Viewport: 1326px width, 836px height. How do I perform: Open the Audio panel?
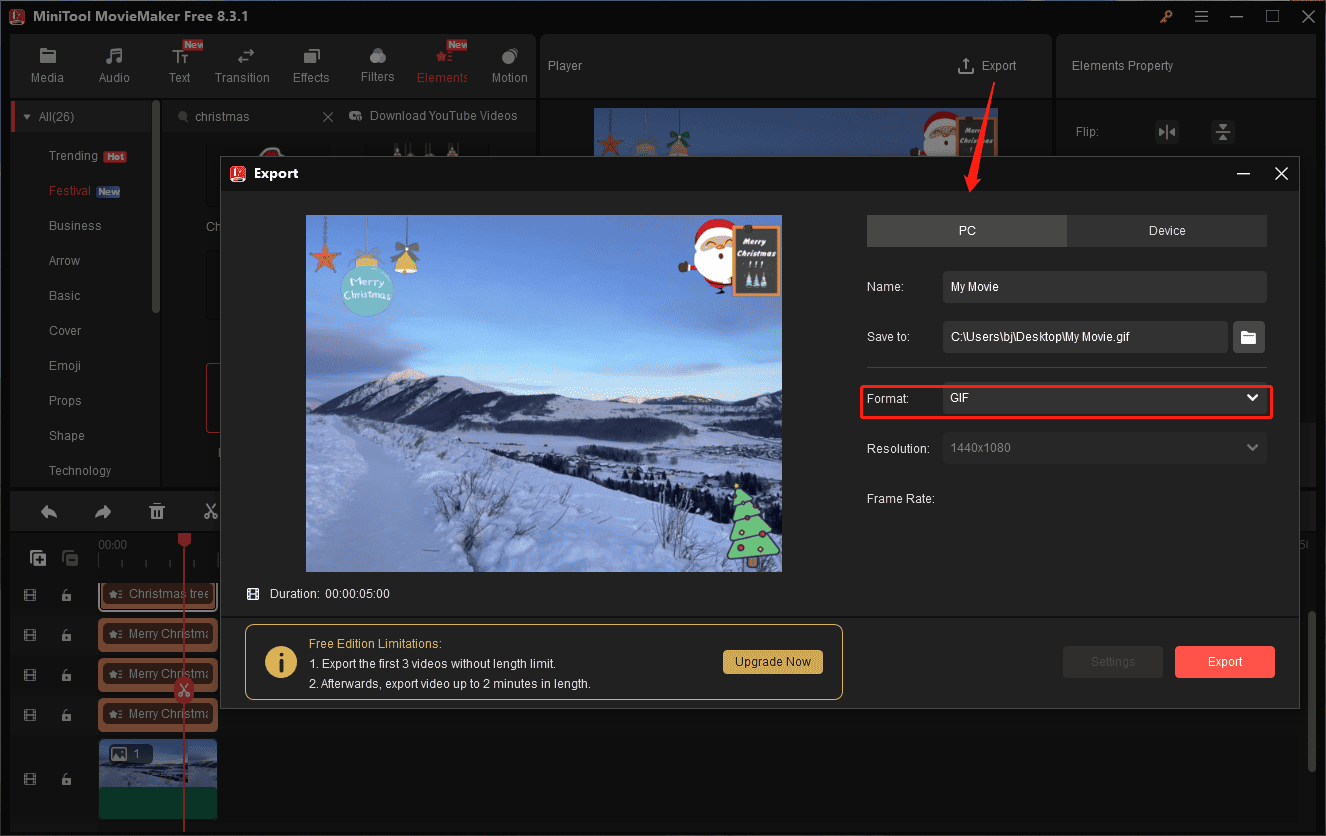coord(113,64)
